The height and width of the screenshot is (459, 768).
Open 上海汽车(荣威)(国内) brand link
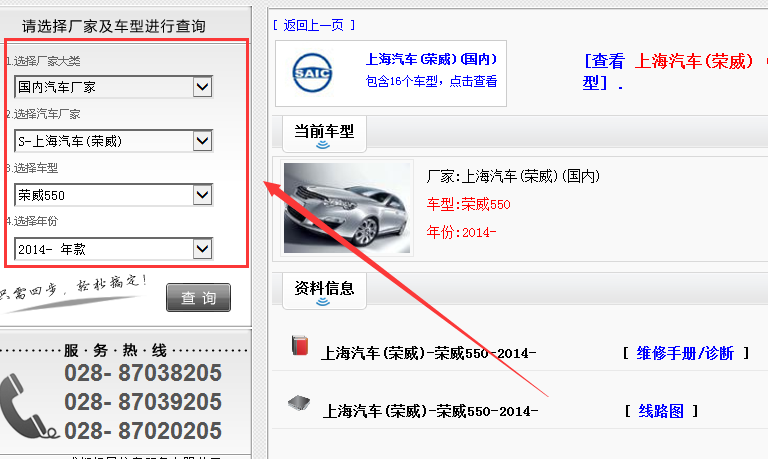pyautogui.click(x=431, y=59)
